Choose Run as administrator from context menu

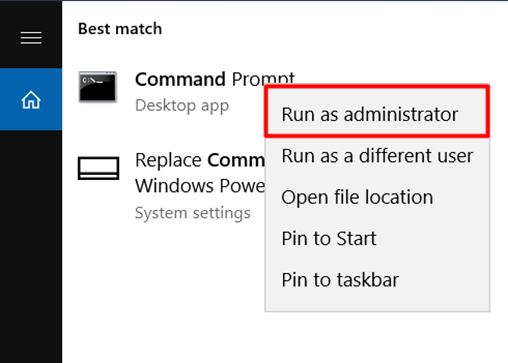370,114
